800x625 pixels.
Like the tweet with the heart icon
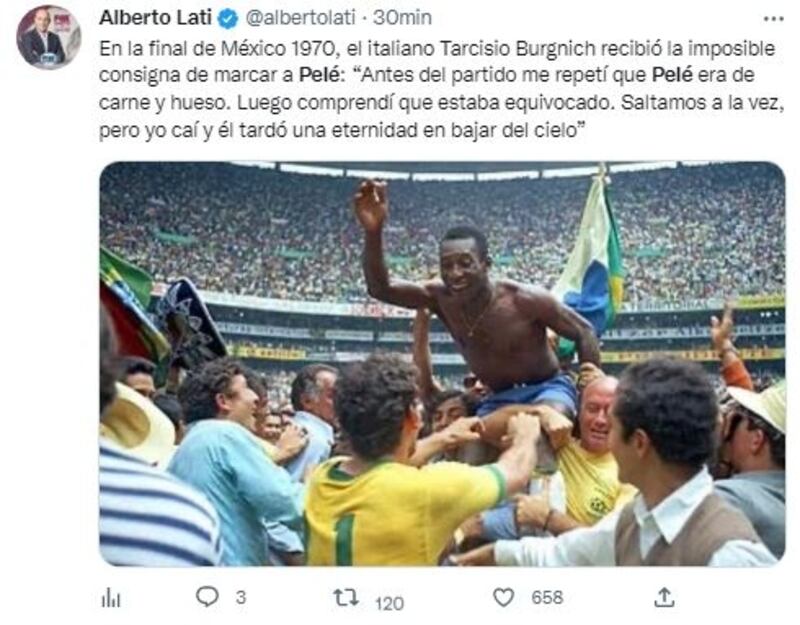(x=504, y=597)
